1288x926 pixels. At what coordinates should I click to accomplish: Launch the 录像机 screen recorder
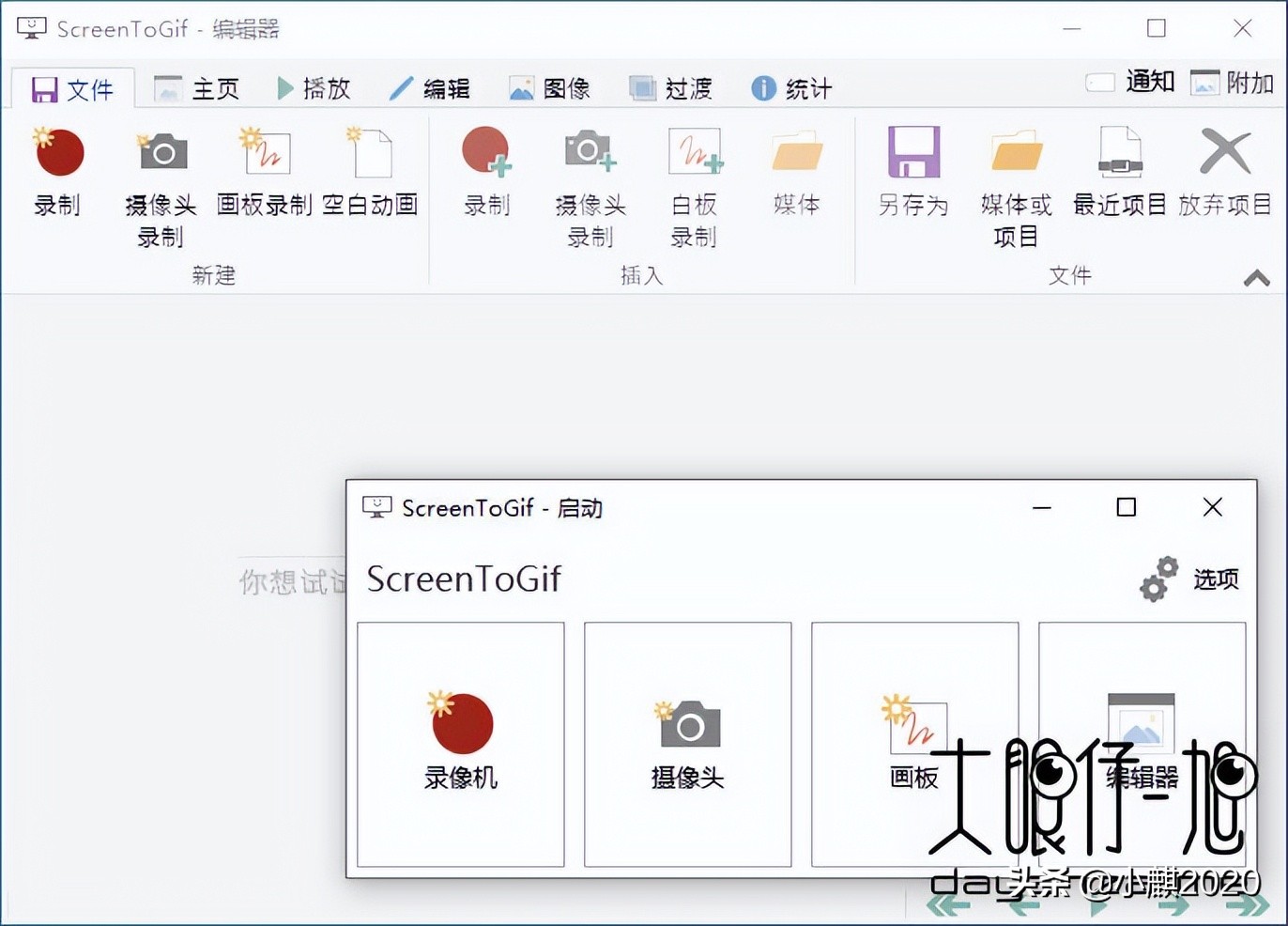[459, 742]
